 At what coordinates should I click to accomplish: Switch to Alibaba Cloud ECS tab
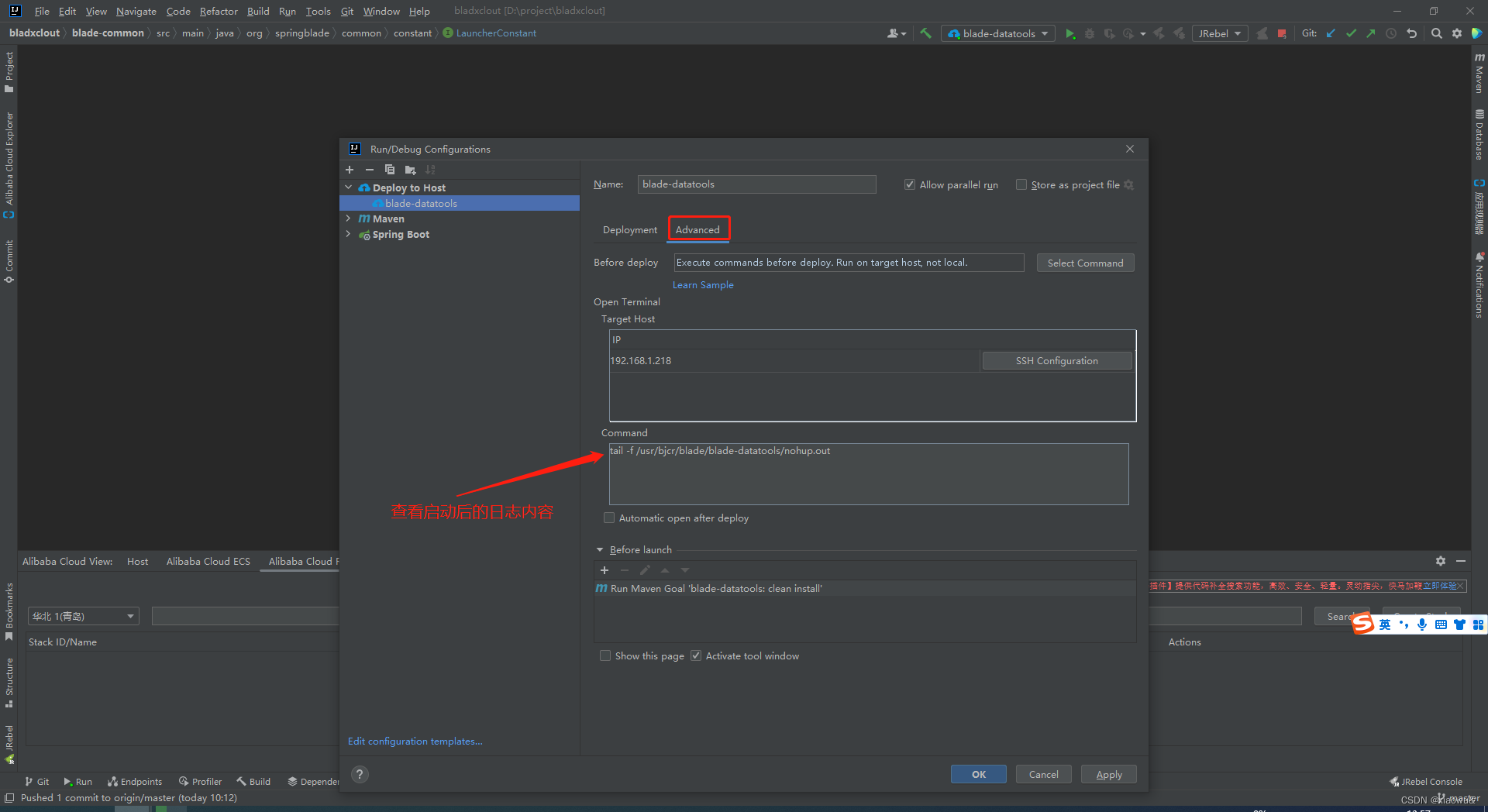208,561
